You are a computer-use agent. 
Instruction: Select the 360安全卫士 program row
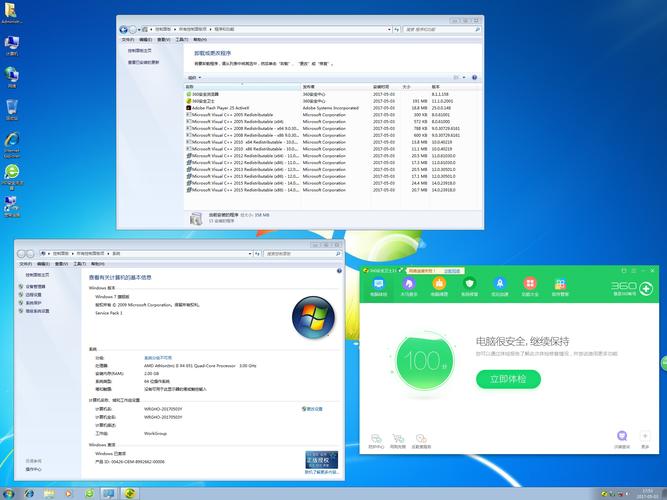(x=334, y=101)
